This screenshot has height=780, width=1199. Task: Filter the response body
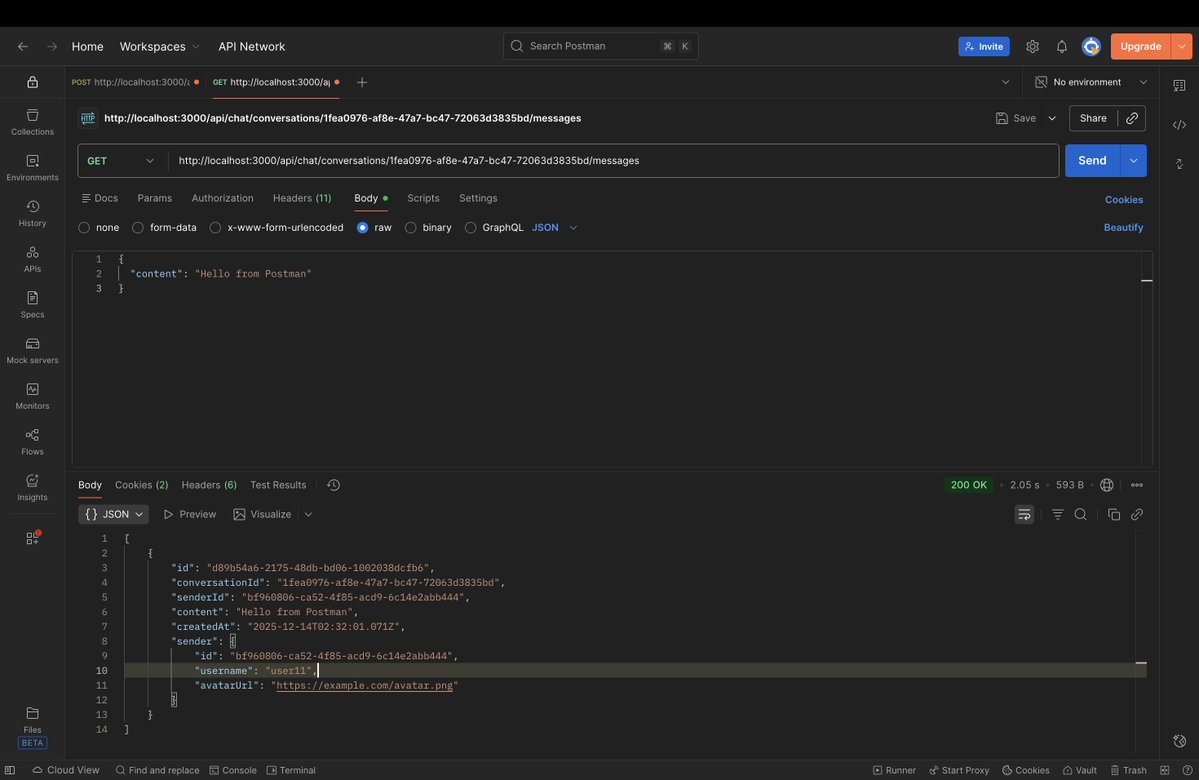click(x=1058, y=515)
